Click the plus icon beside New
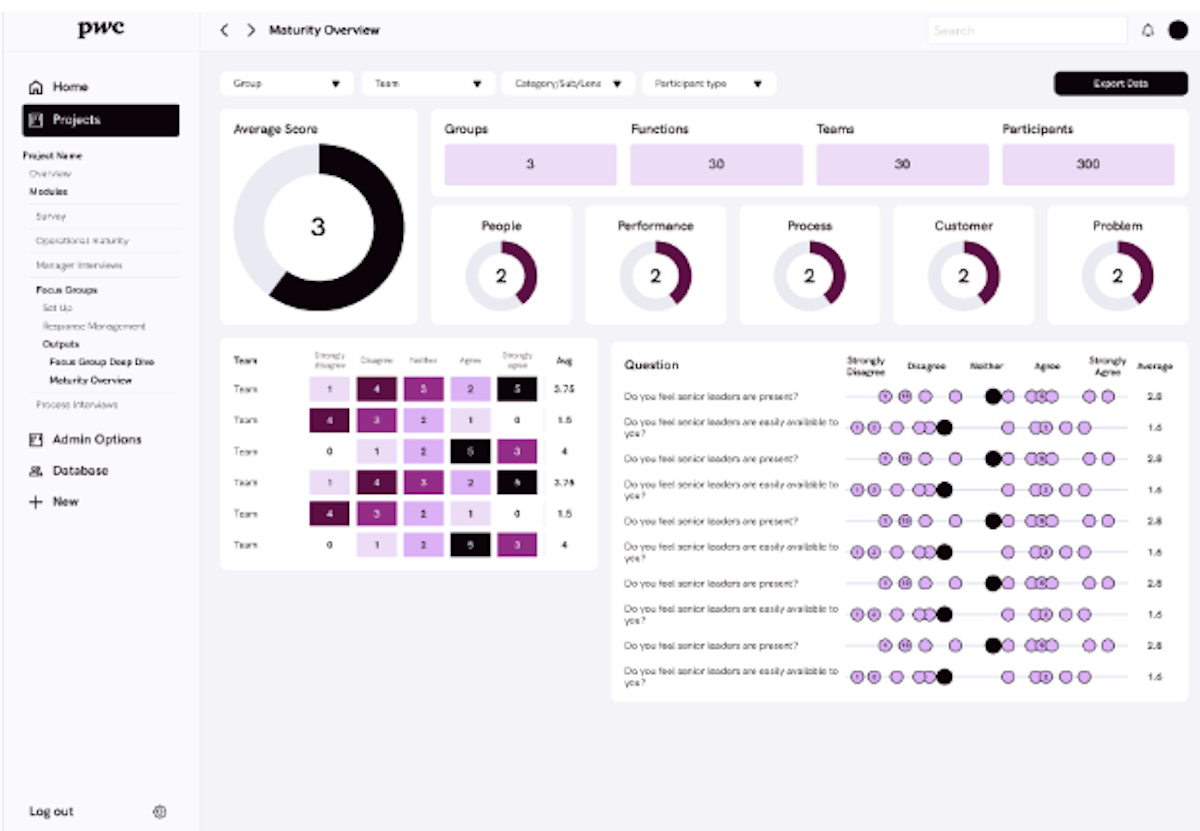Viewport: 1200px width, 831px height. (36, 502)
